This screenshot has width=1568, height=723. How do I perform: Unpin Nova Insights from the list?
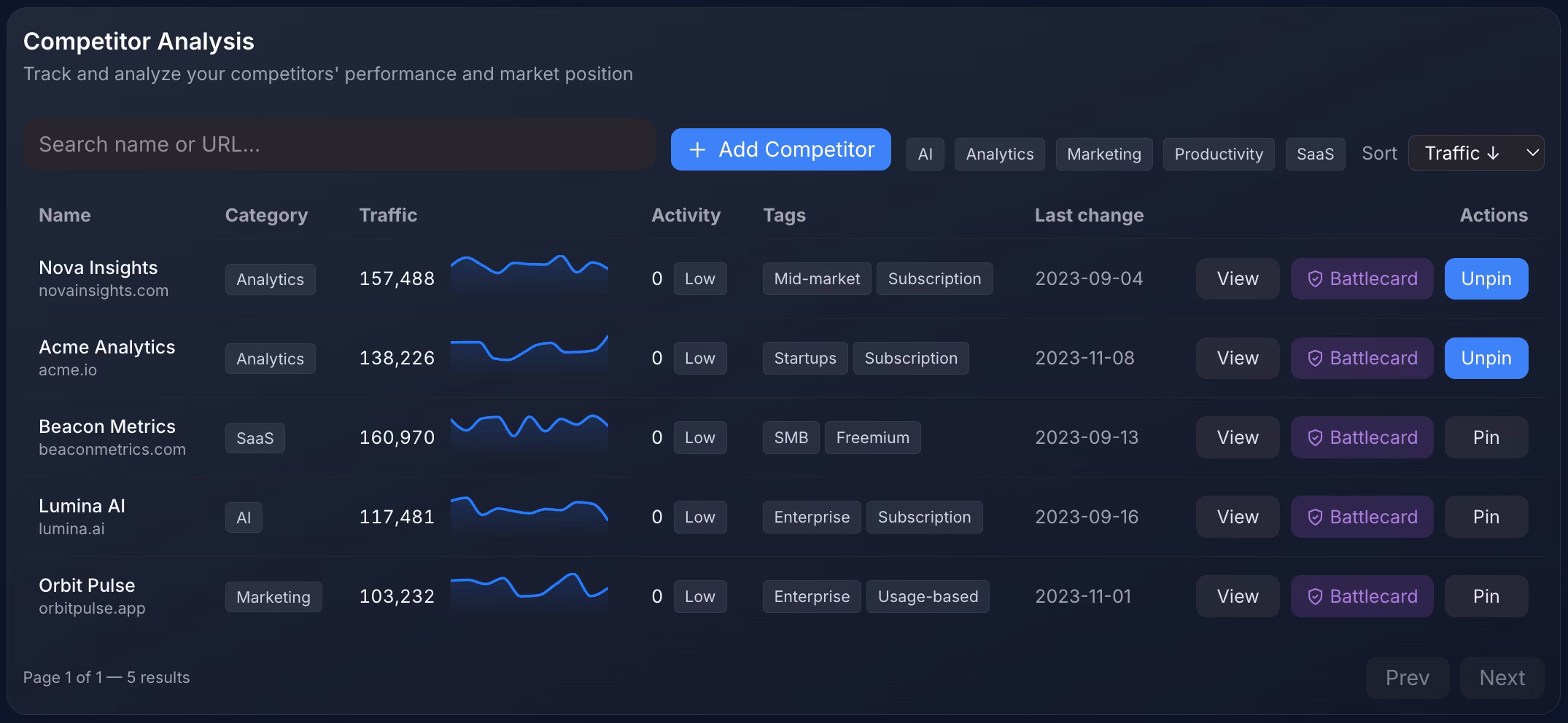pyautogui.click(x=1486, y=279)
